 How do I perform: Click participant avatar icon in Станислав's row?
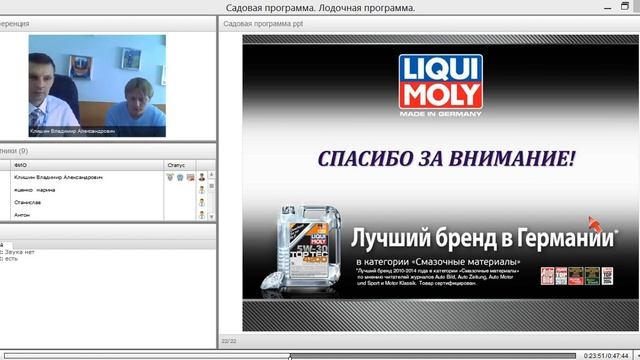tap(202, 202)
